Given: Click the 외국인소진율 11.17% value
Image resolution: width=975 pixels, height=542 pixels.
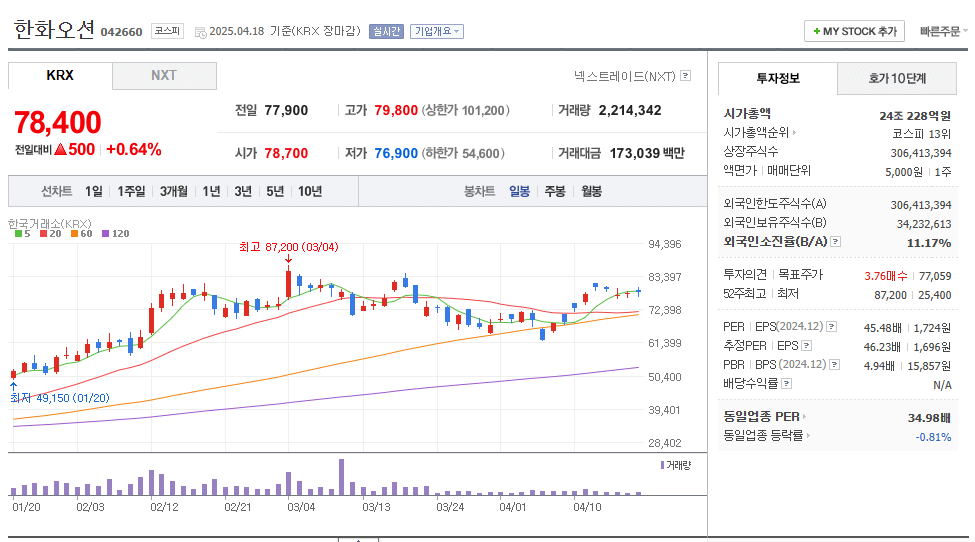Looking at the screenshot, I should [929, 243].
